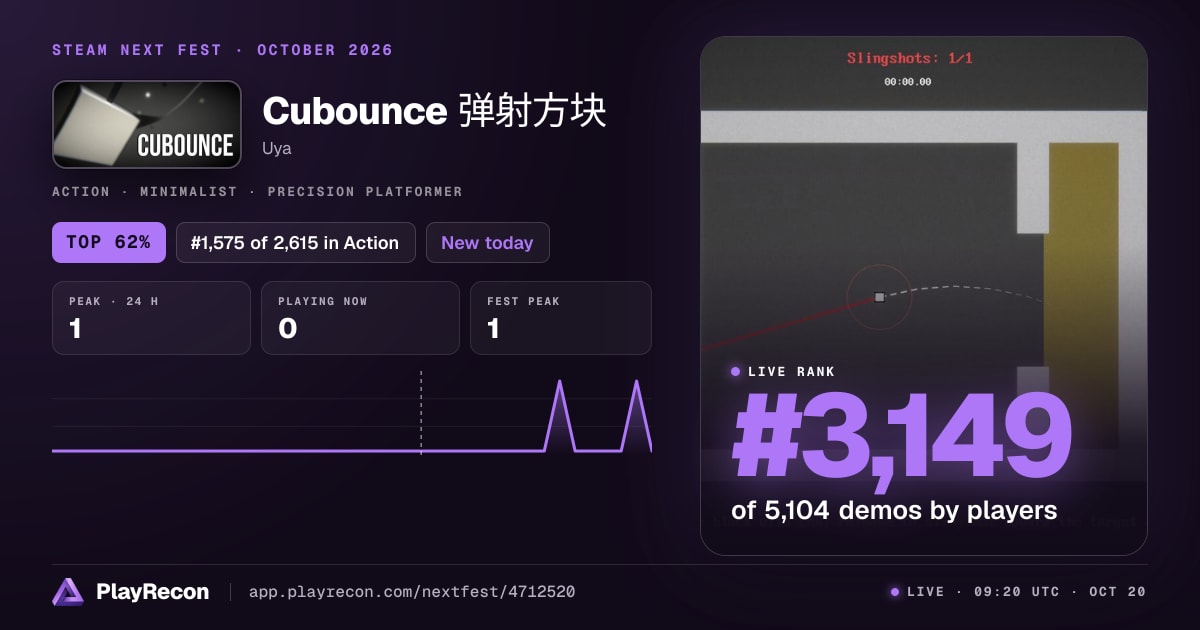Screen dimensions: 1200x630
Task: Click the ACTION · MINIMALIST · PRECISION PLATFORMER tags
Action: 257,191
